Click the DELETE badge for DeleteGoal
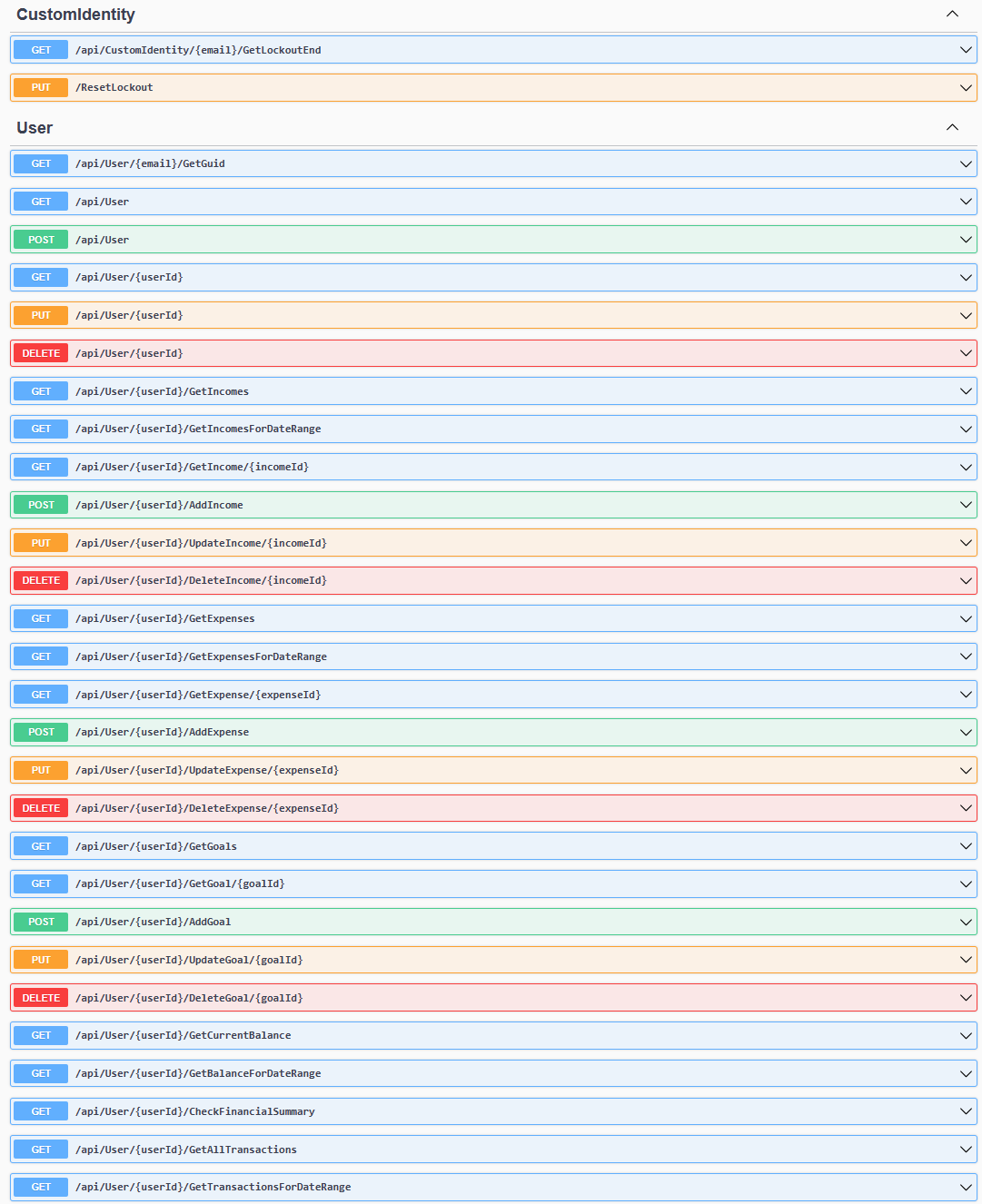 pos(41,998)
